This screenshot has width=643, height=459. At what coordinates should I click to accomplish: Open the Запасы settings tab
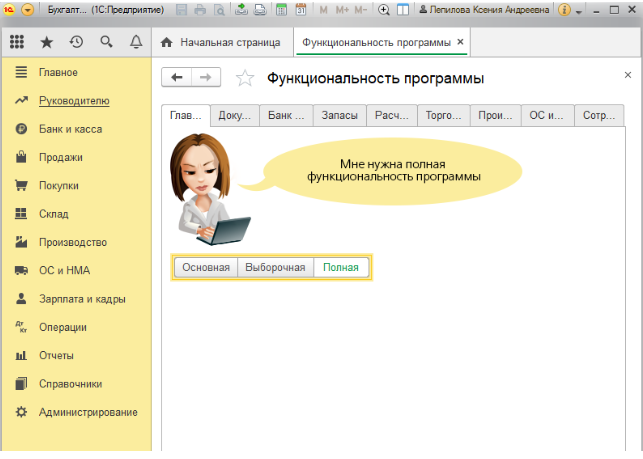pos(340,116)
